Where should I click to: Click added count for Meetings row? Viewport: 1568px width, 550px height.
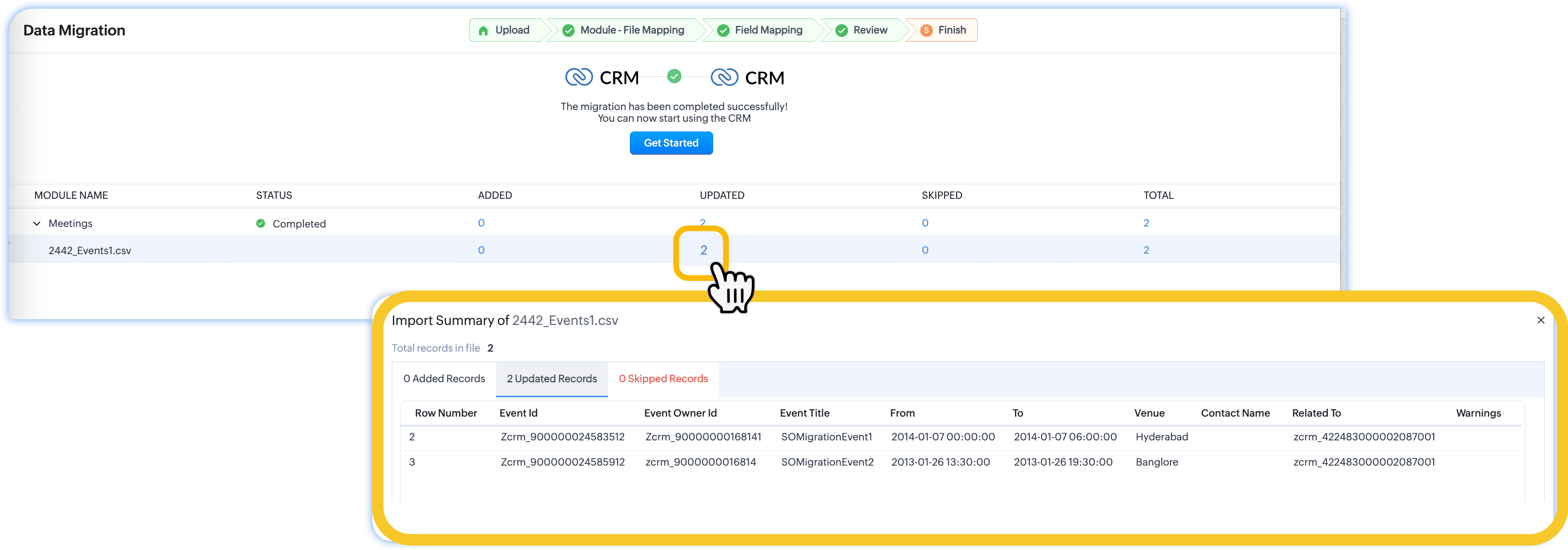[481, 223]
